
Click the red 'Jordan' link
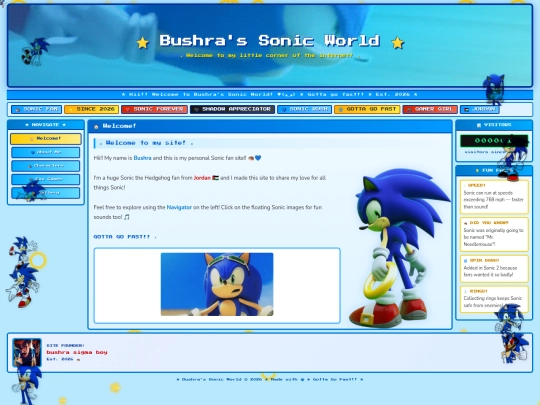pyautogui.click(x=202, y=178)
